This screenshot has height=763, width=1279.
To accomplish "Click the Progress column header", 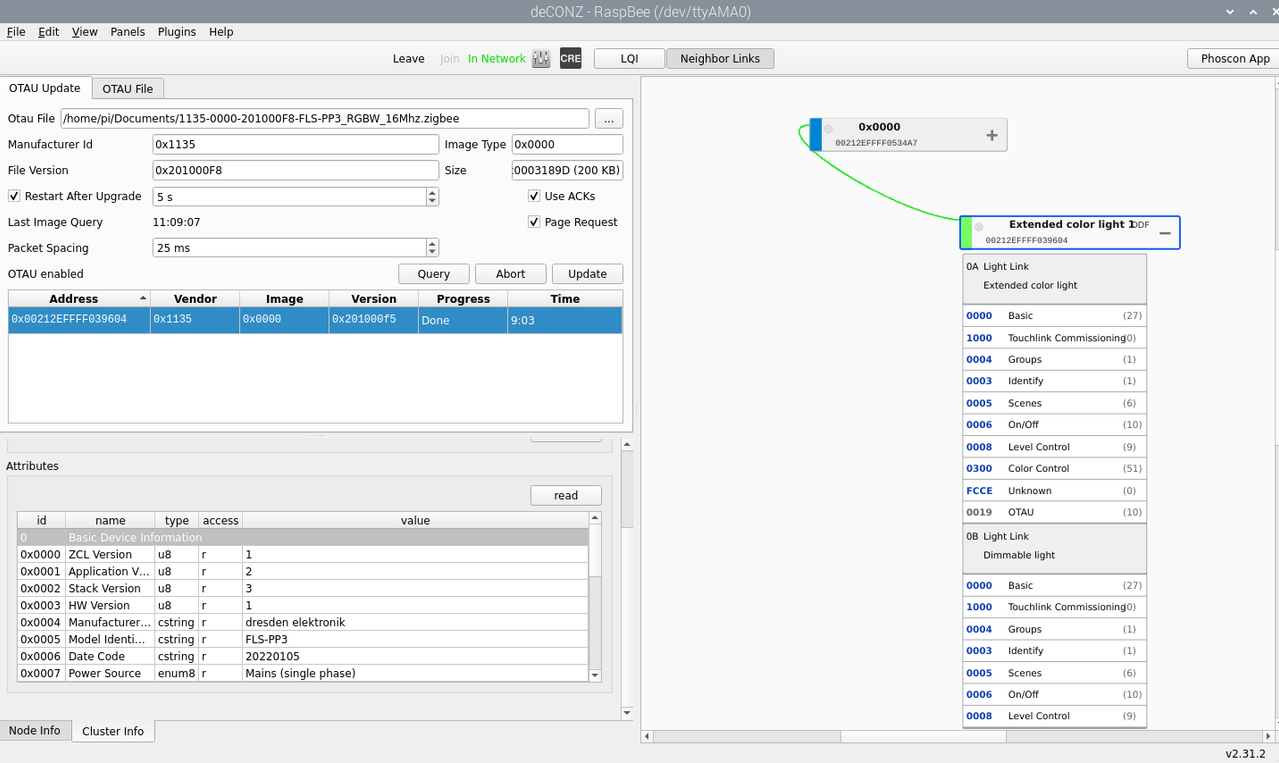I will pyautogui.click(x=463, y=299).
